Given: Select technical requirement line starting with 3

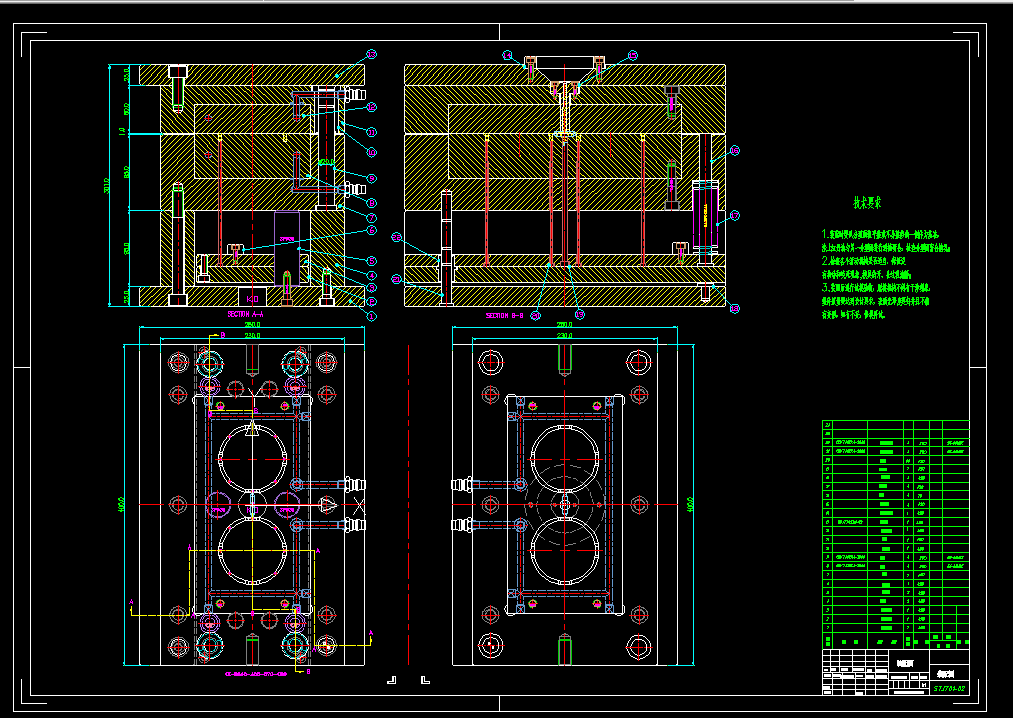Looking at the screenshot, I should coord(875,288).
